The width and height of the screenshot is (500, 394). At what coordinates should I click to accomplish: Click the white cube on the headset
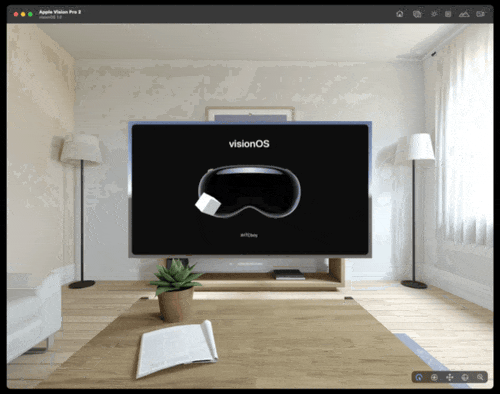pos(208,203)
